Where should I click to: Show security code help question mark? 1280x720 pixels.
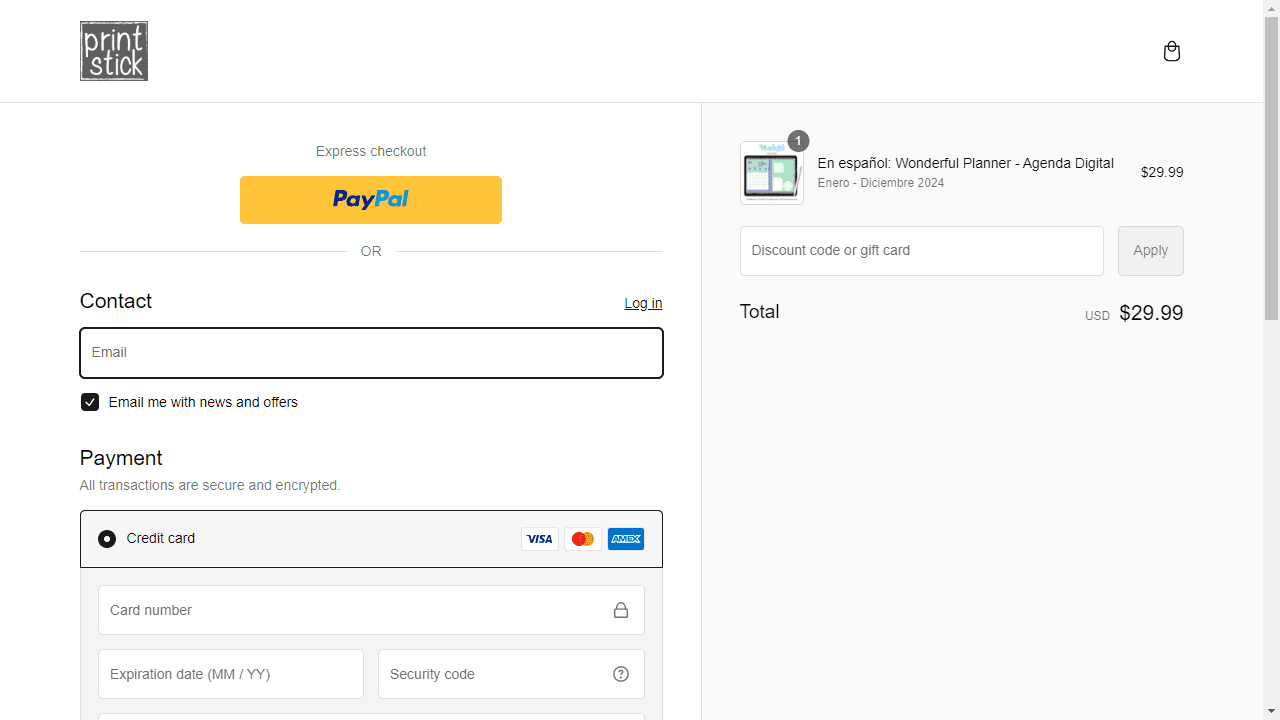[x=621, y=674]
